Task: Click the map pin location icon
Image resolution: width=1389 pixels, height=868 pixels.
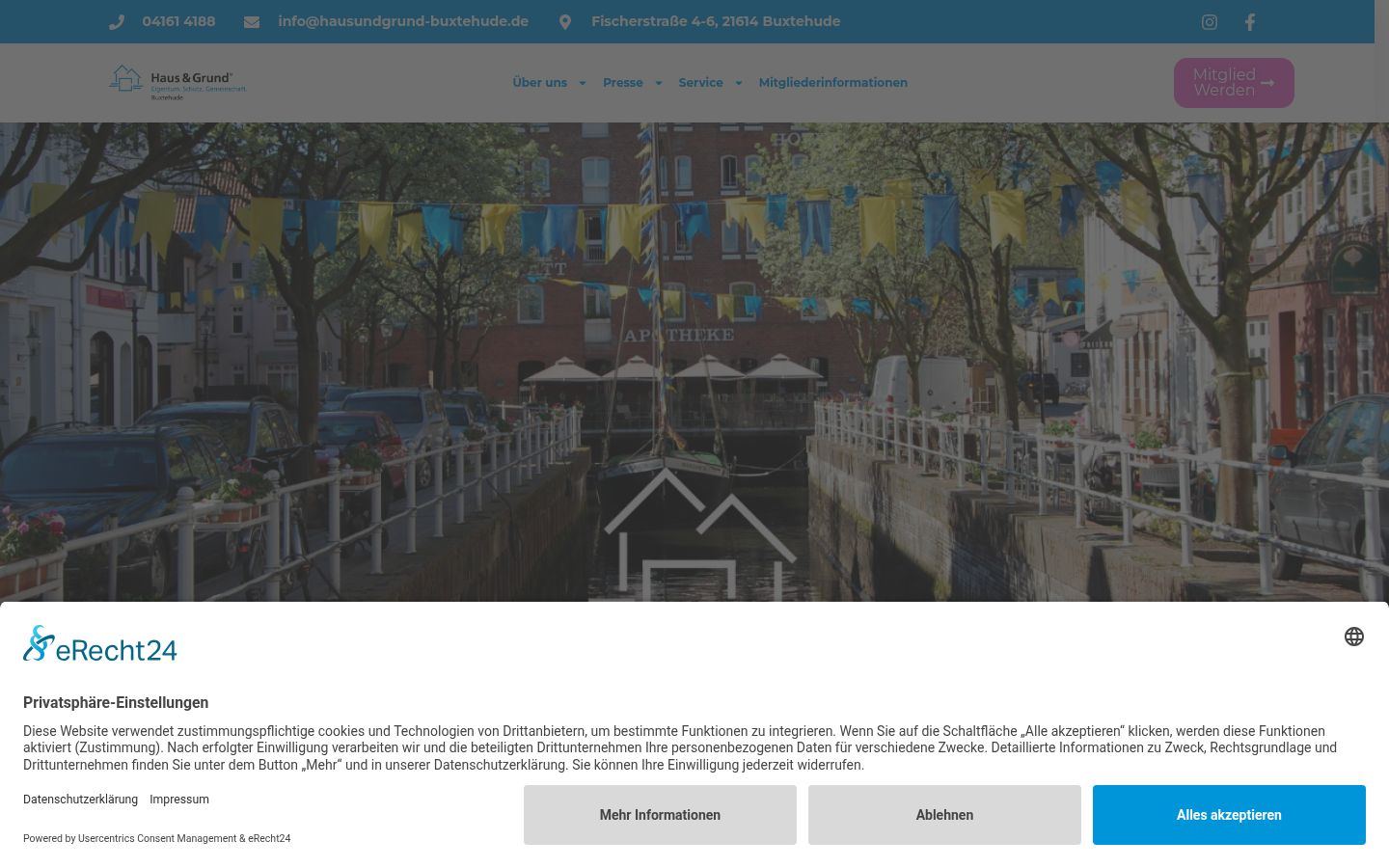Action: pos(565,22)
